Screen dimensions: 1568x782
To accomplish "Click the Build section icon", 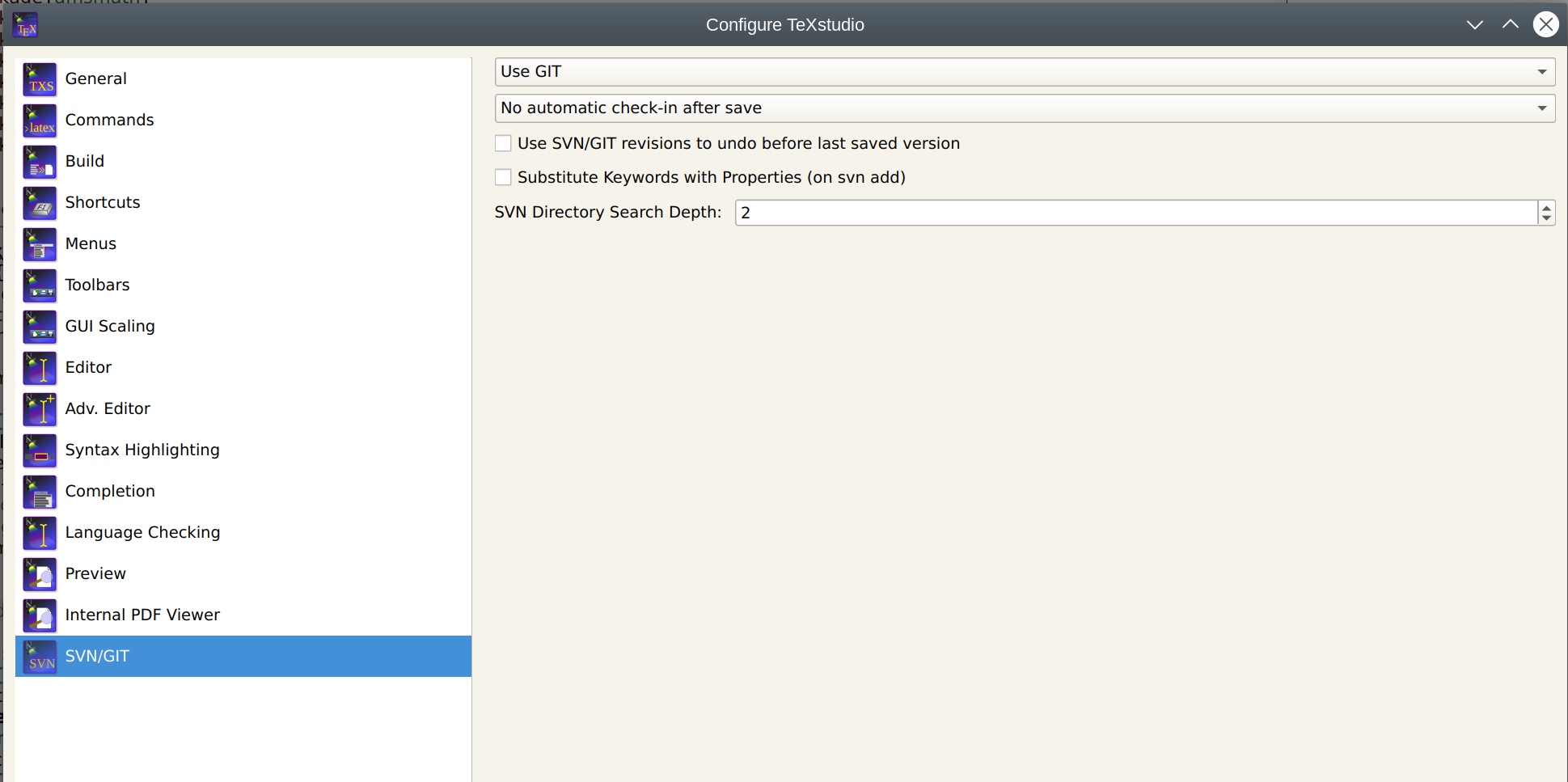I will pyautogui.click(x=40, y=162).
